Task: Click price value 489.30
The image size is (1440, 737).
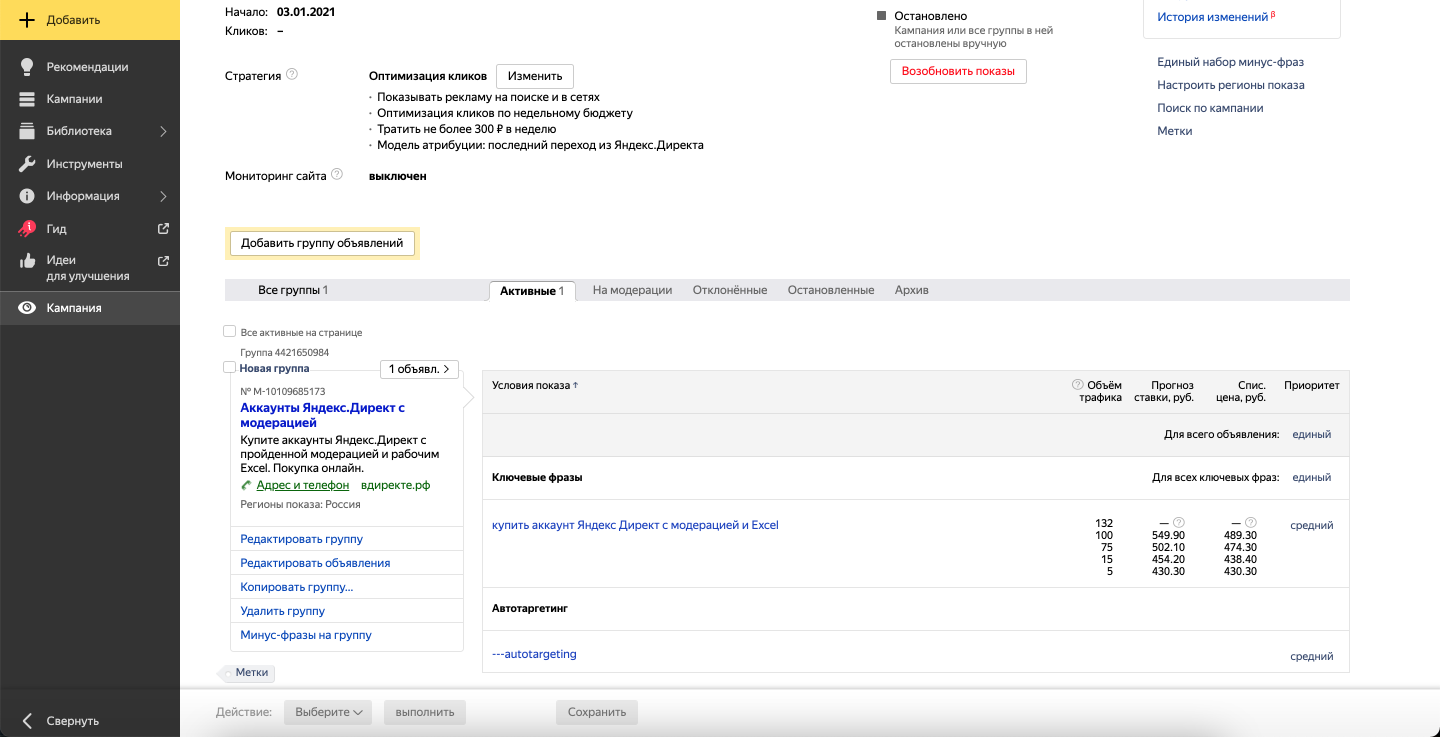Action: point(1239,536)
